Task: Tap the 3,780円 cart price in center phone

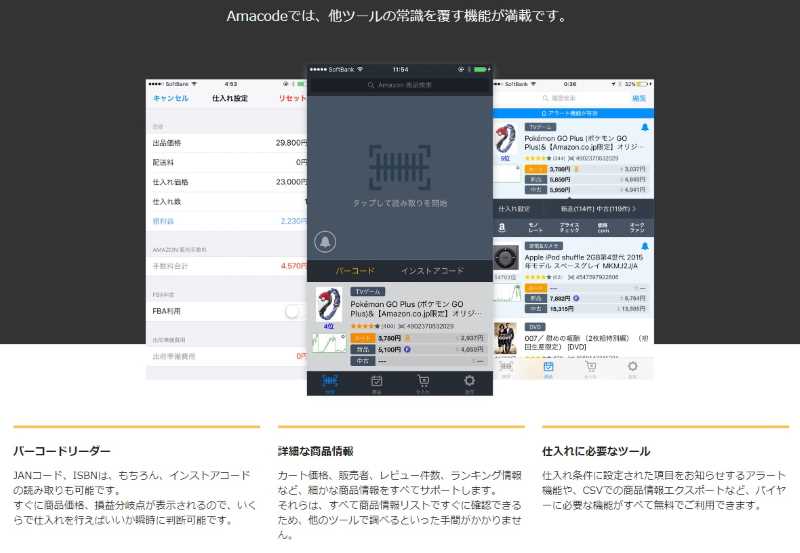Action: [x=389, y=338]
